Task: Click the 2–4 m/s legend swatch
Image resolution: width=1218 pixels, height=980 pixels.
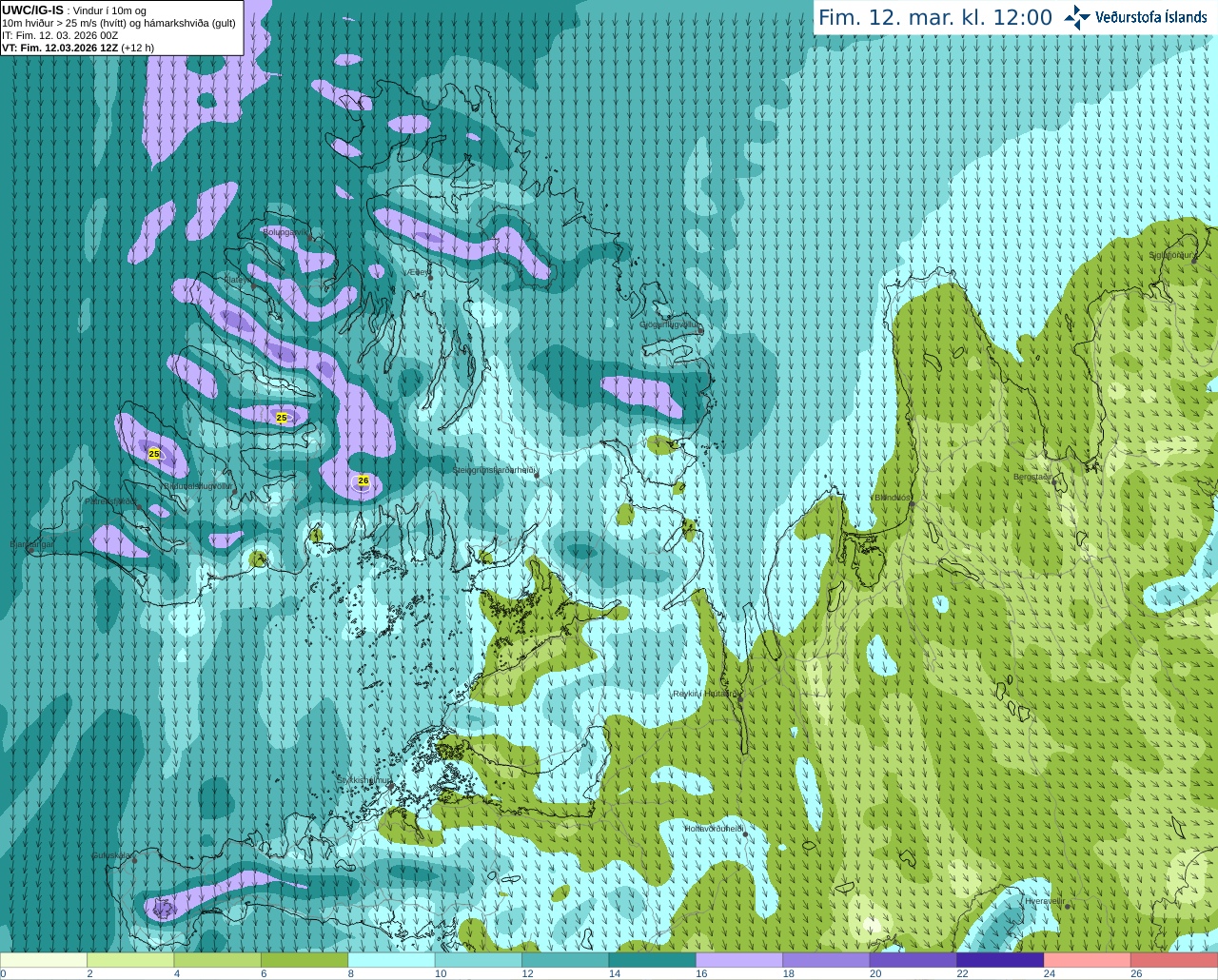Action: (x=130, y=960)
